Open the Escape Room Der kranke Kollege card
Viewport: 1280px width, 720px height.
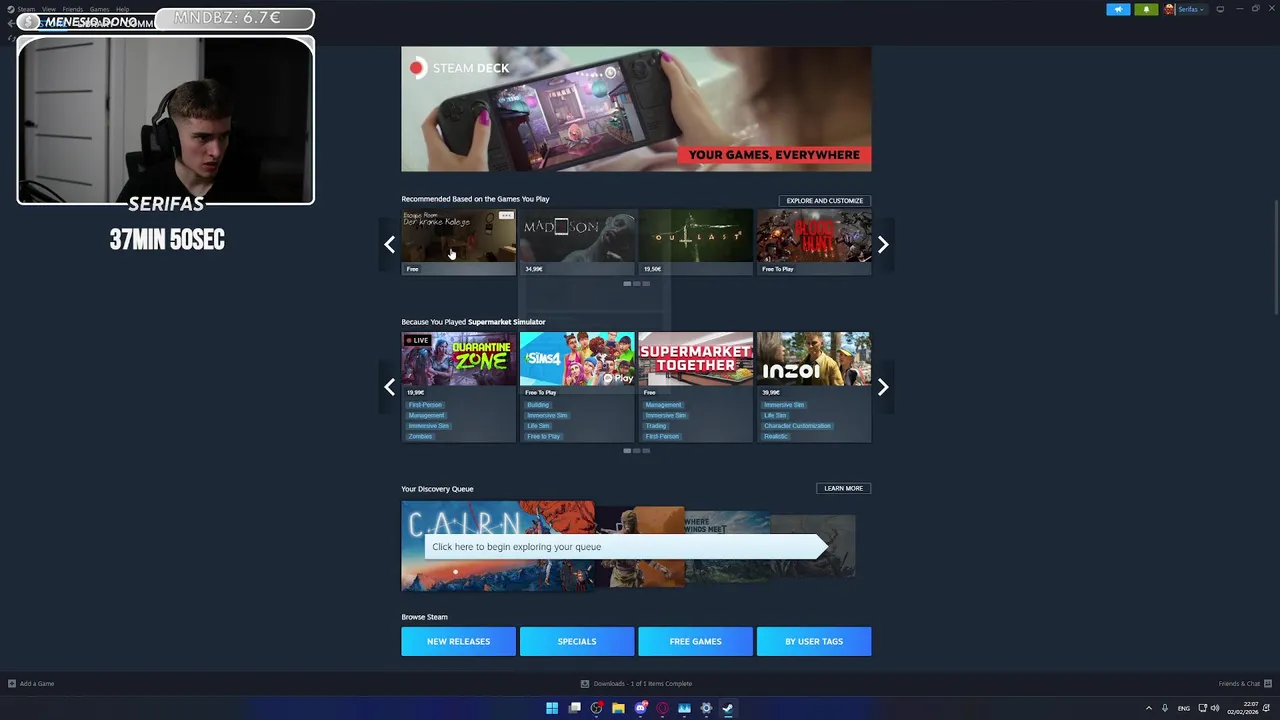[x=458, y=241]
